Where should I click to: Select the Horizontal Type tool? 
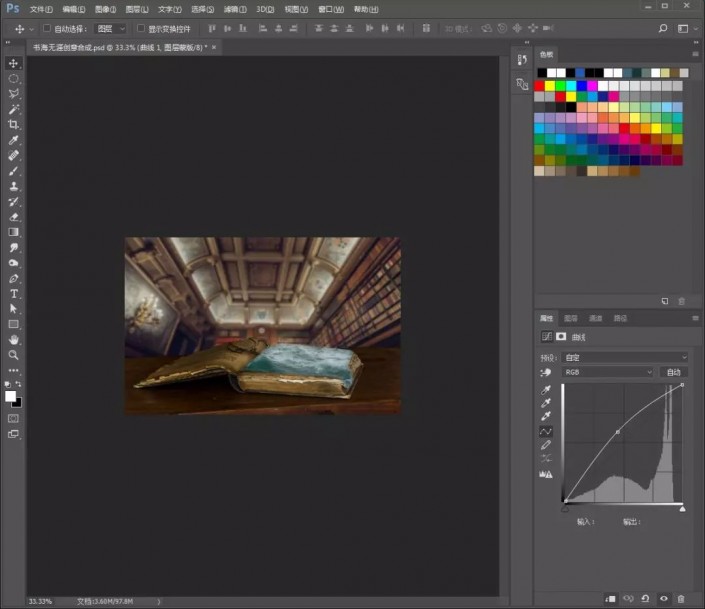[x=13, y=294]
